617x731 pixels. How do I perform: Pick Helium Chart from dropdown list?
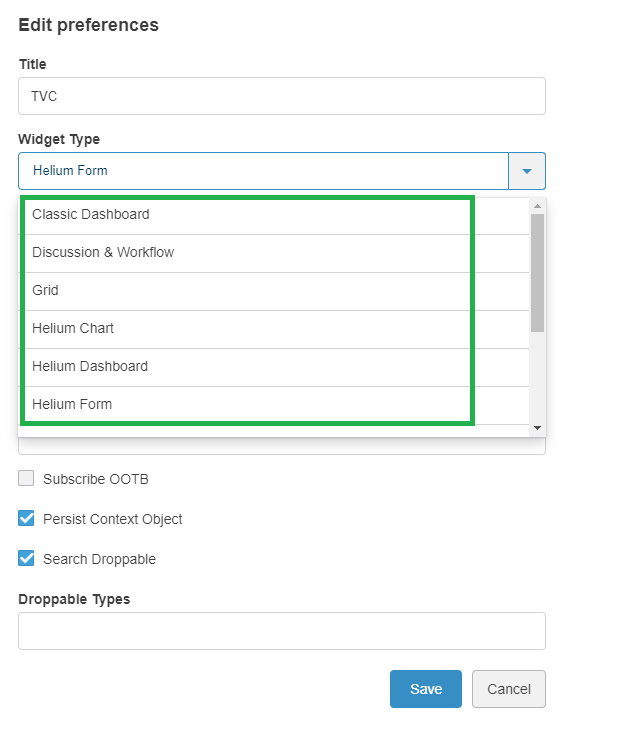pos(73,329)
